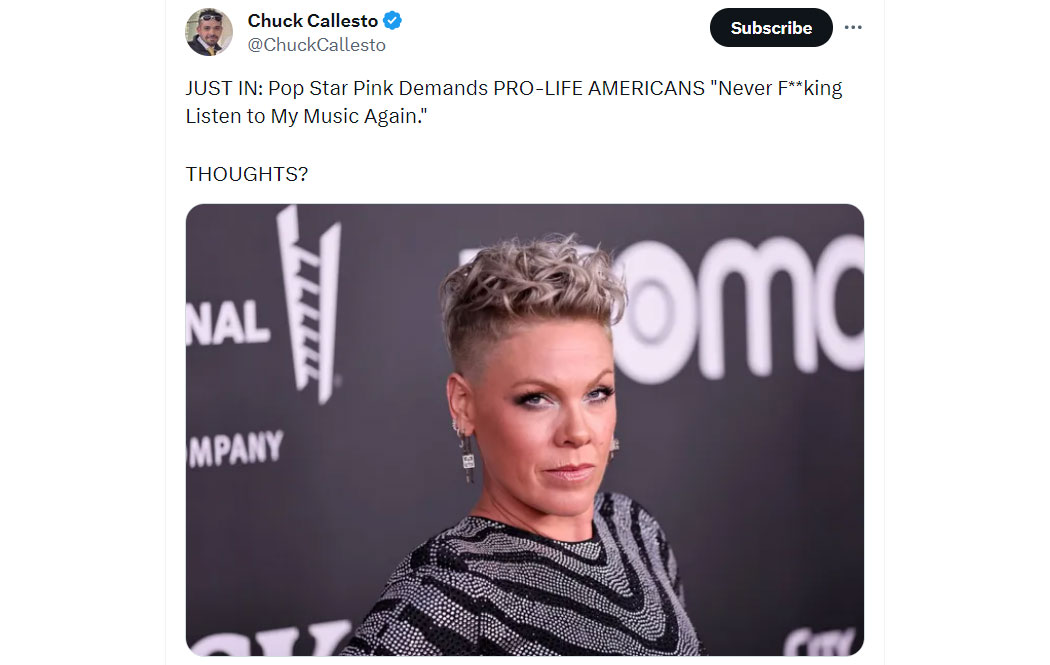Open the Chuck Callesto display name link
The height and width of the screenshot is (665, 1050).
click(x=313, y=21)
